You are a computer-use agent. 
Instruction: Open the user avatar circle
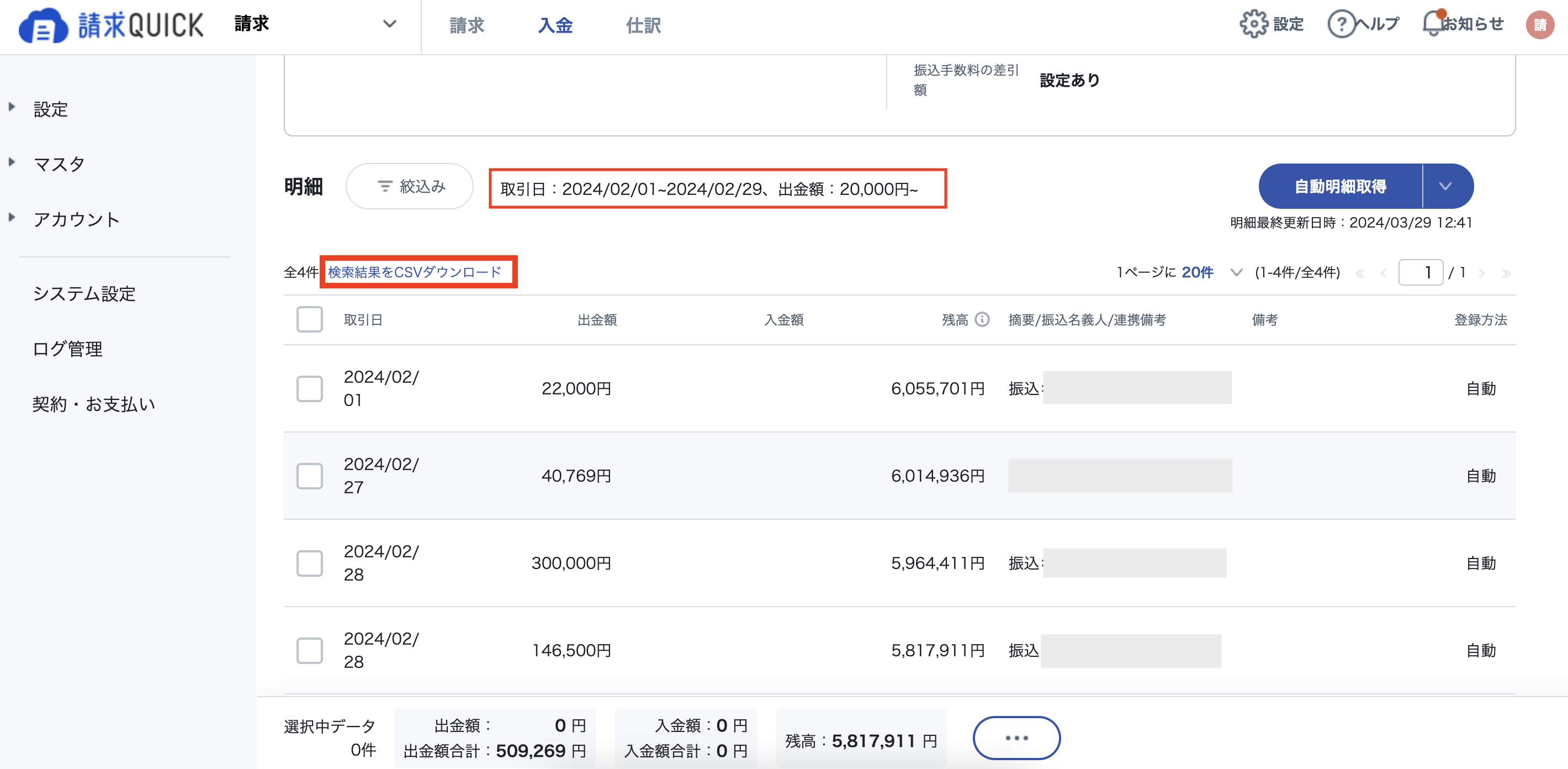1540,25
